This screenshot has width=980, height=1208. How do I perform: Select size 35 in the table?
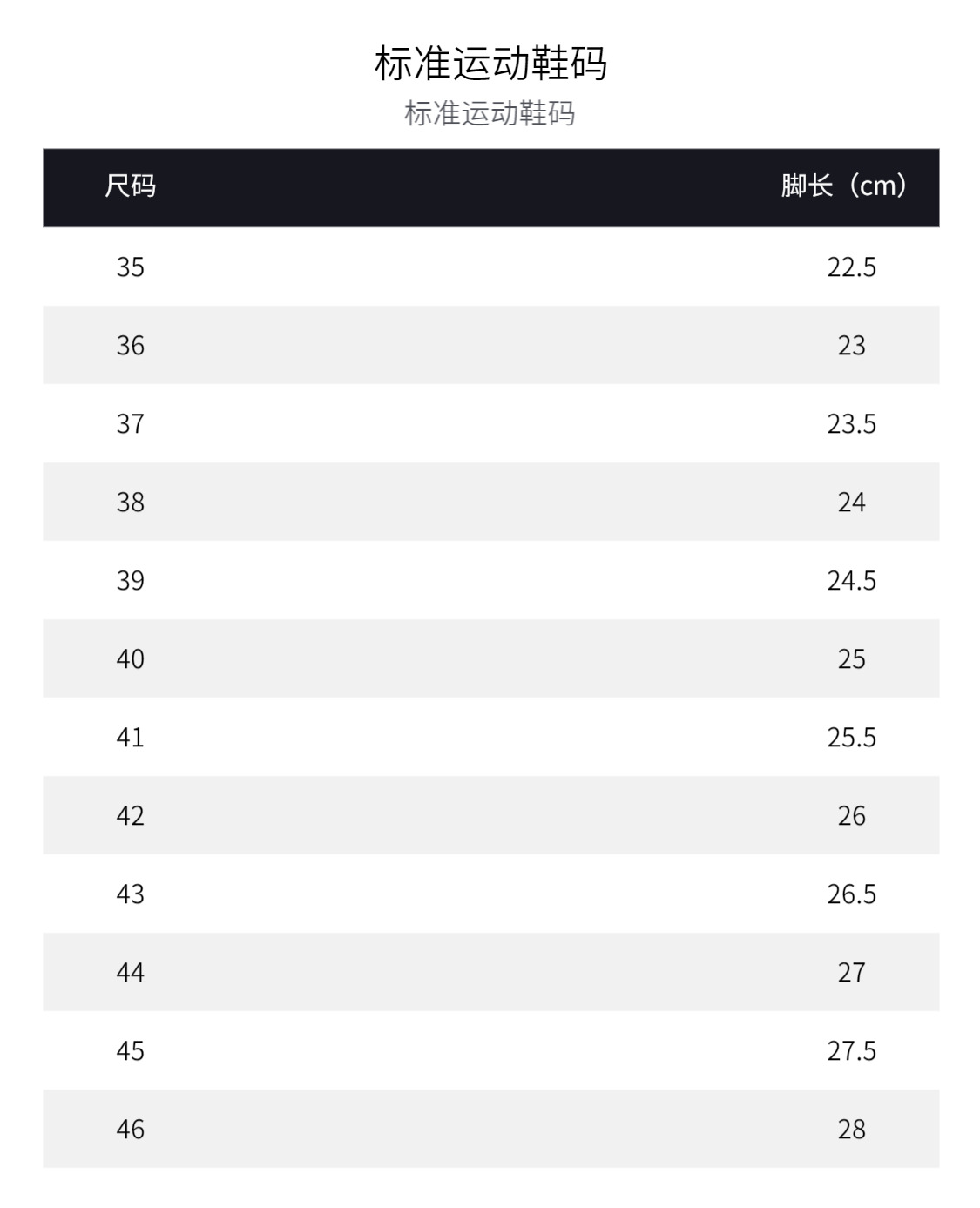(x=131, y=267)
